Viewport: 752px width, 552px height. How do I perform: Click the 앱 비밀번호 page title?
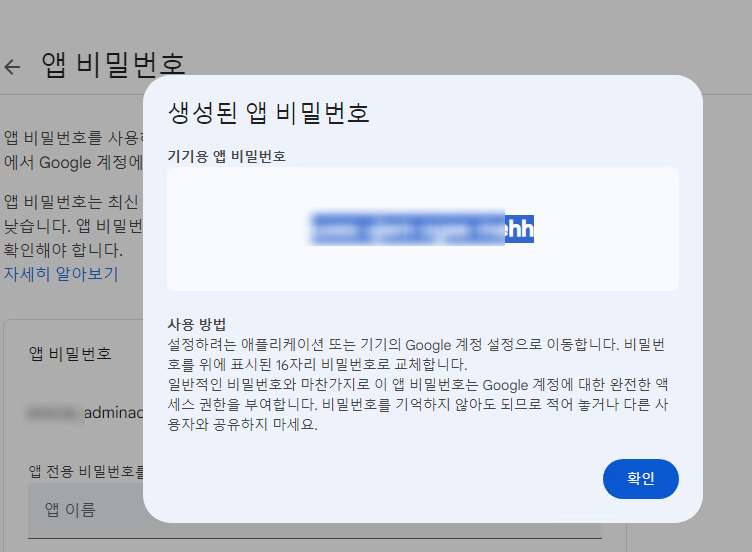click(x=113, y=65)
